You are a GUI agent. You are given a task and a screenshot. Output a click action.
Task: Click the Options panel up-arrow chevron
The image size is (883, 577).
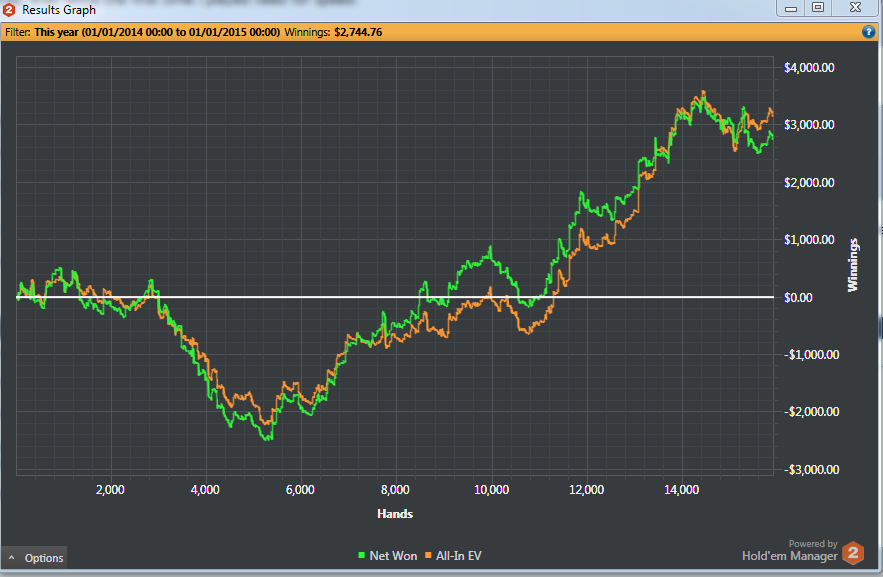click(11, 558)
